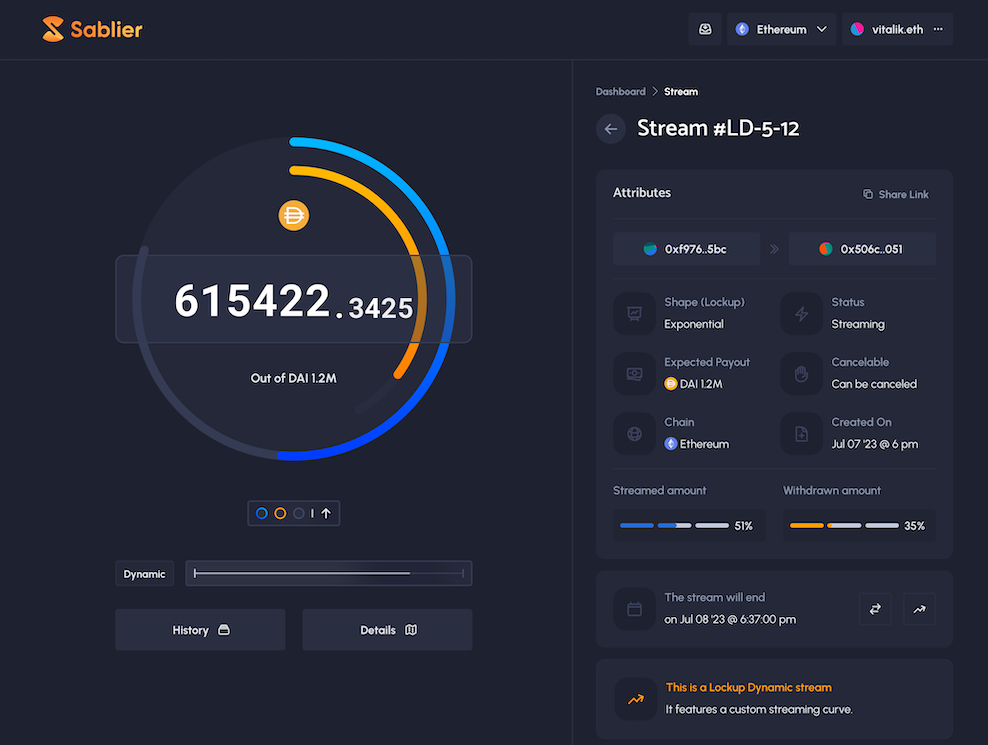Image resolution: width=988 pixels, height=745 pixels.
Task: Click the Dynamic label button
Action: pos(144,574)
